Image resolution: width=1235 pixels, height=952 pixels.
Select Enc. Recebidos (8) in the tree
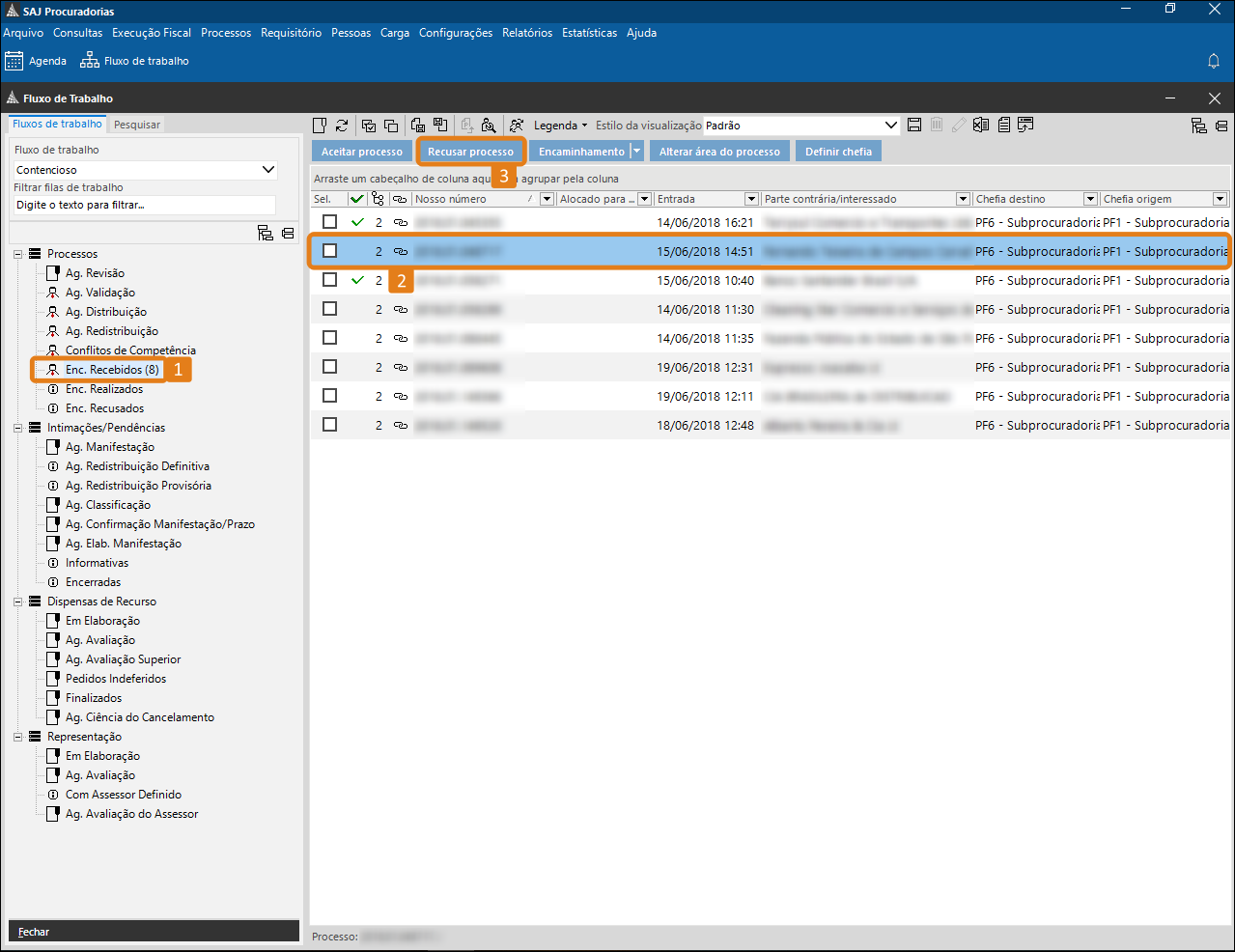pos(111,370)
